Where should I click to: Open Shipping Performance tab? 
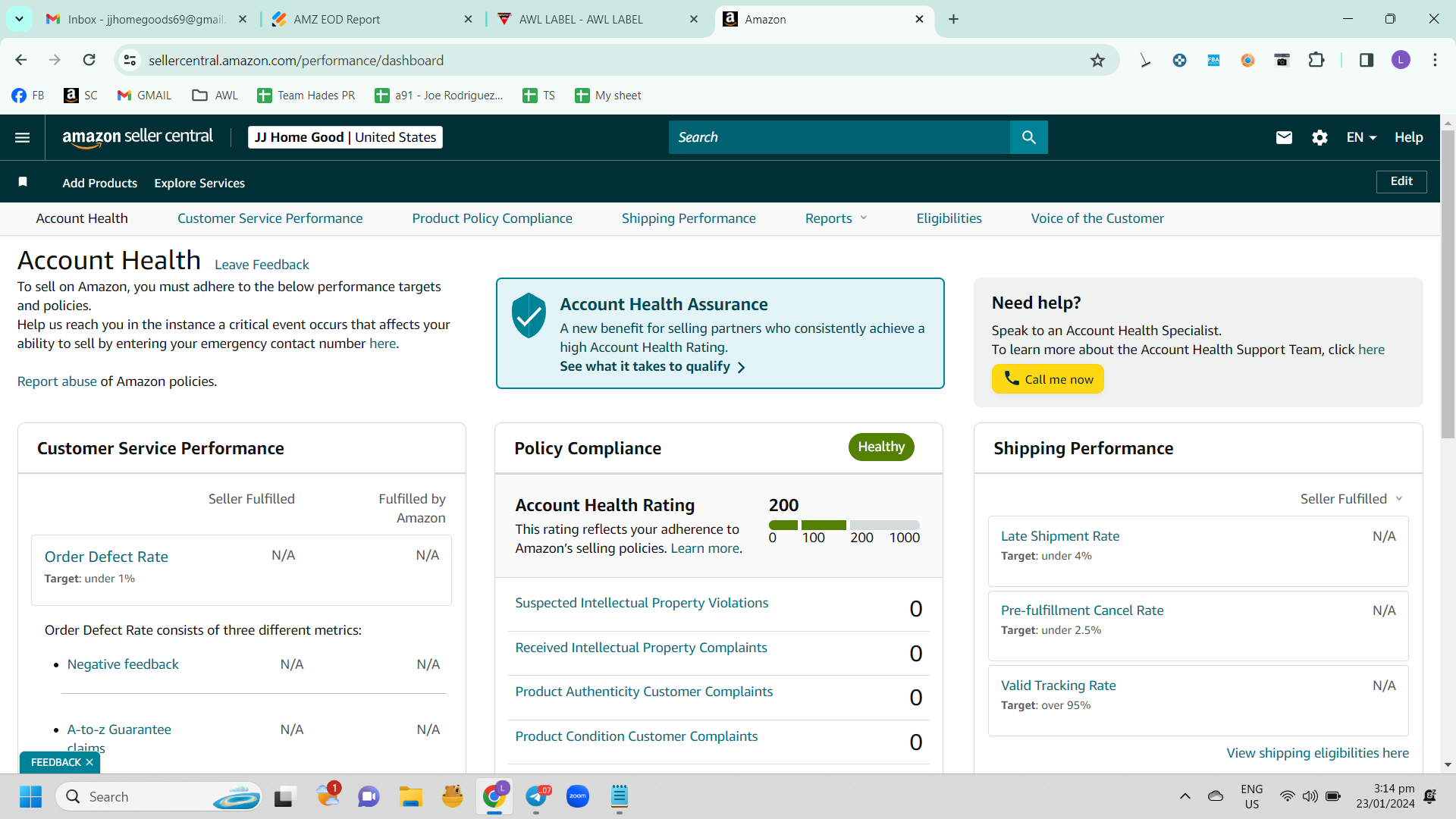pyautogui.click(x=689, y=218)
